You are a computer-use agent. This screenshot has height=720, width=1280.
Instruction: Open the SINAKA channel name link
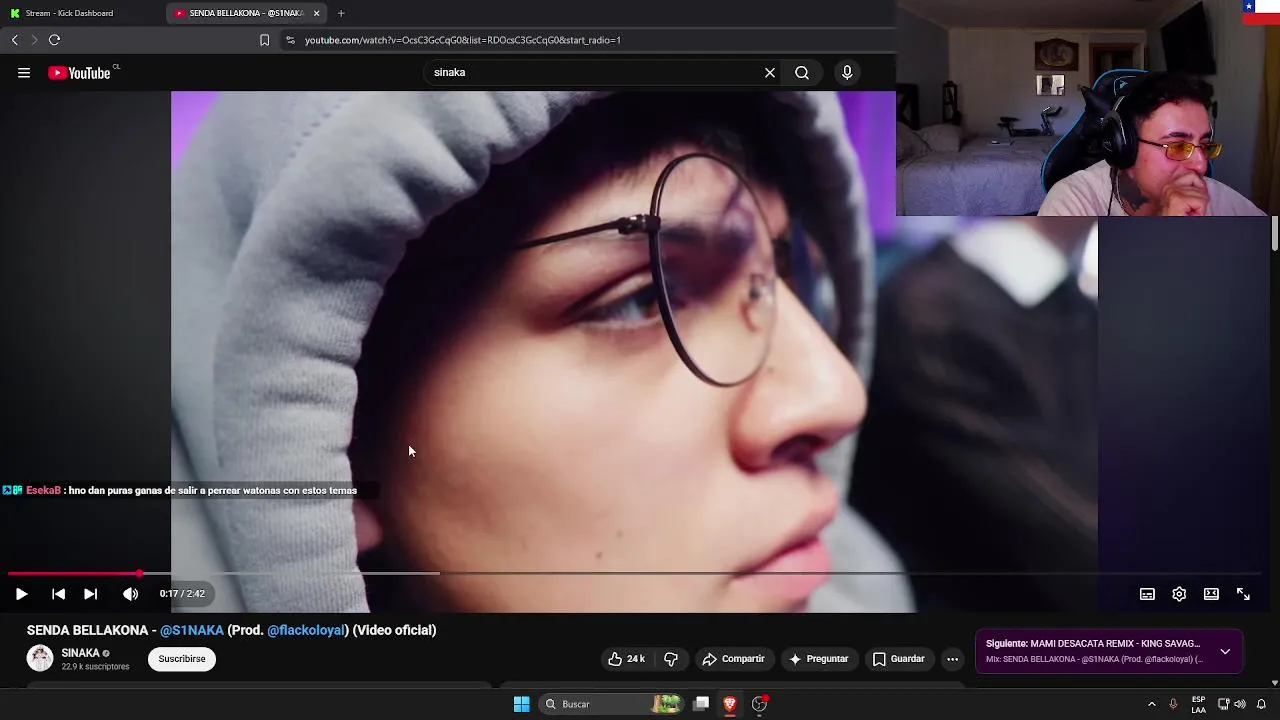81,653
